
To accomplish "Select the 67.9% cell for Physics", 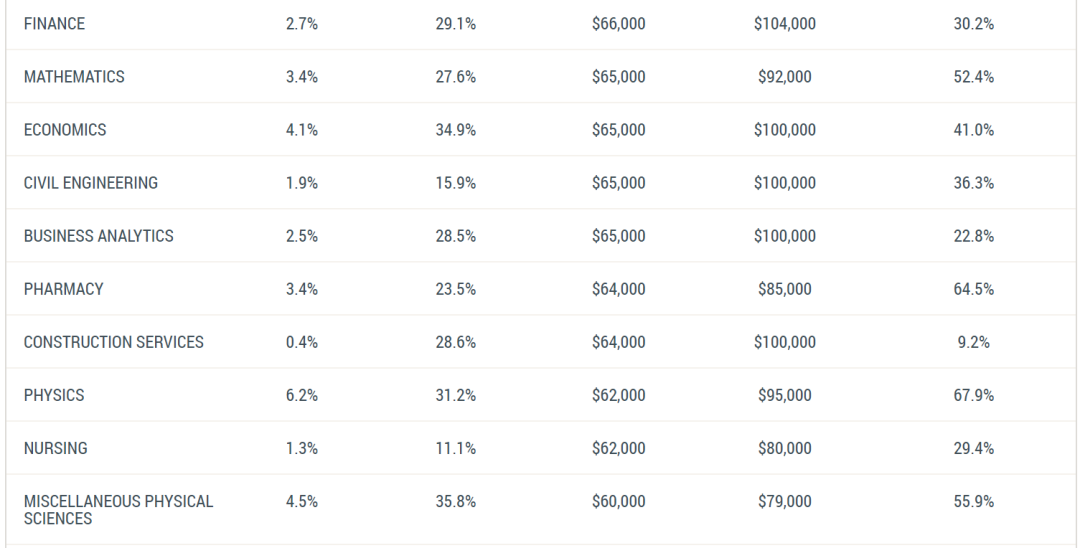I will (973, 395).
